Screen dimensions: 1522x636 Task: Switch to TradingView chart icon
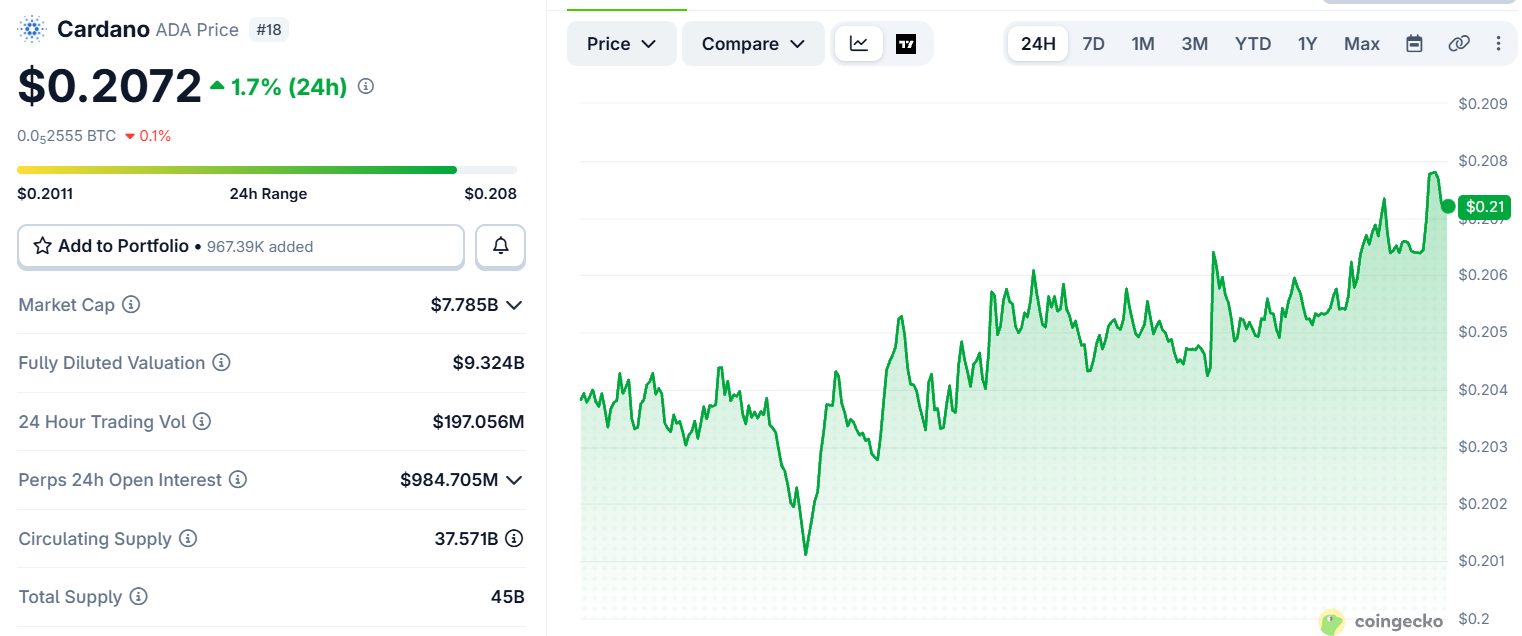(x=906, y=44)
